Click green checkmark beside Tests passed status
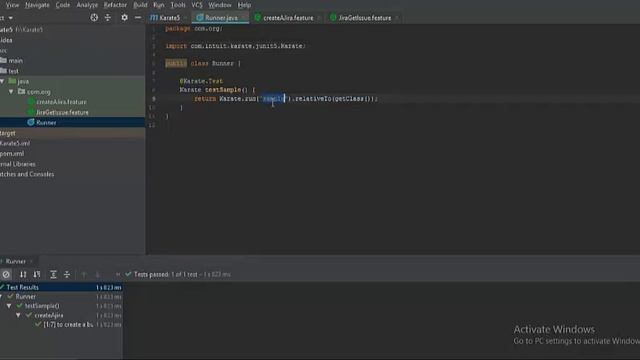The height and width of the screenshot is (360, 640). [x=128, y=274]
